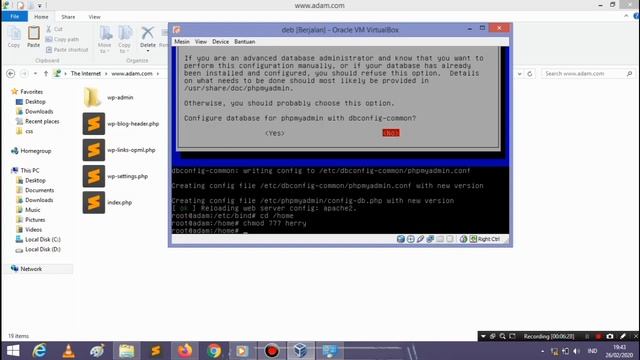640x360 pixels.
Task: Open the address bar history dropdown
Action: coord(520,74)
